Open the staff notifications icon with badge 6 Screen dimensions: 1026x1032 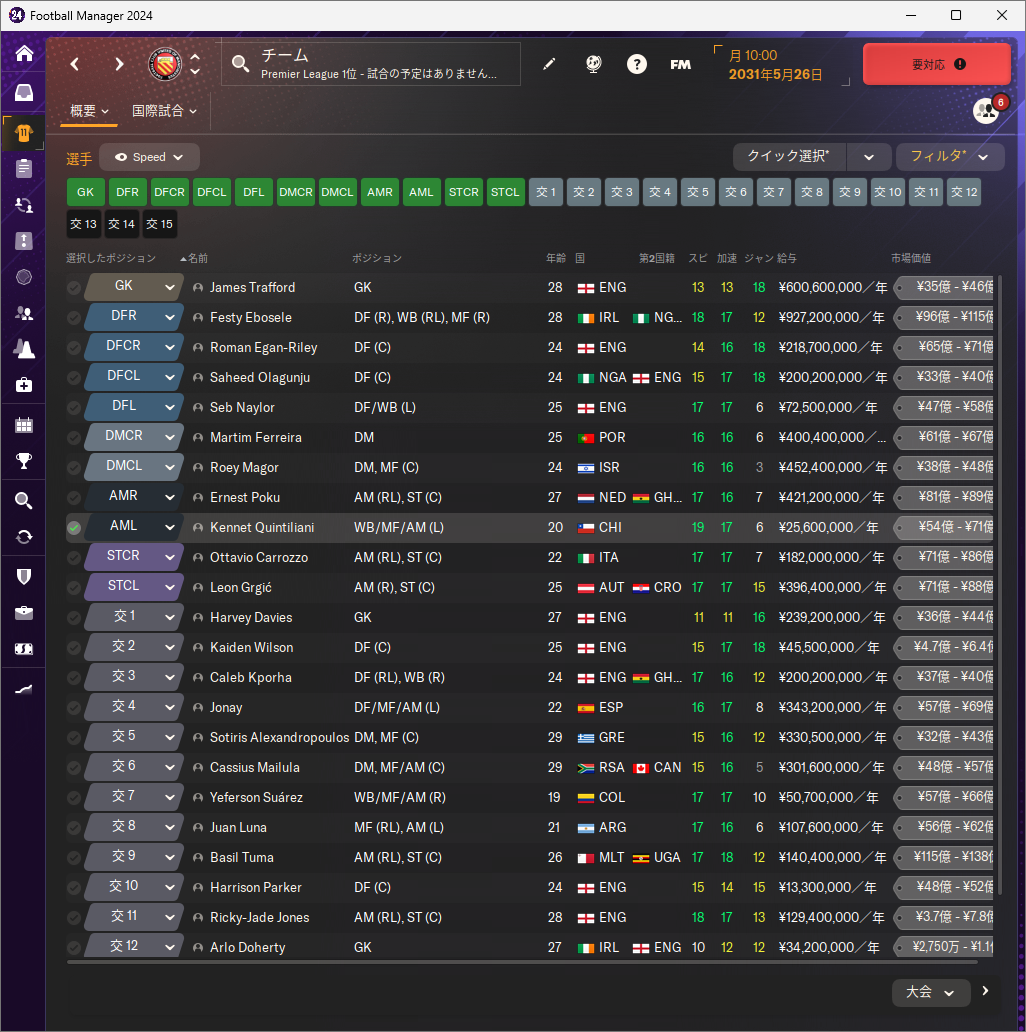click(987, 111)
